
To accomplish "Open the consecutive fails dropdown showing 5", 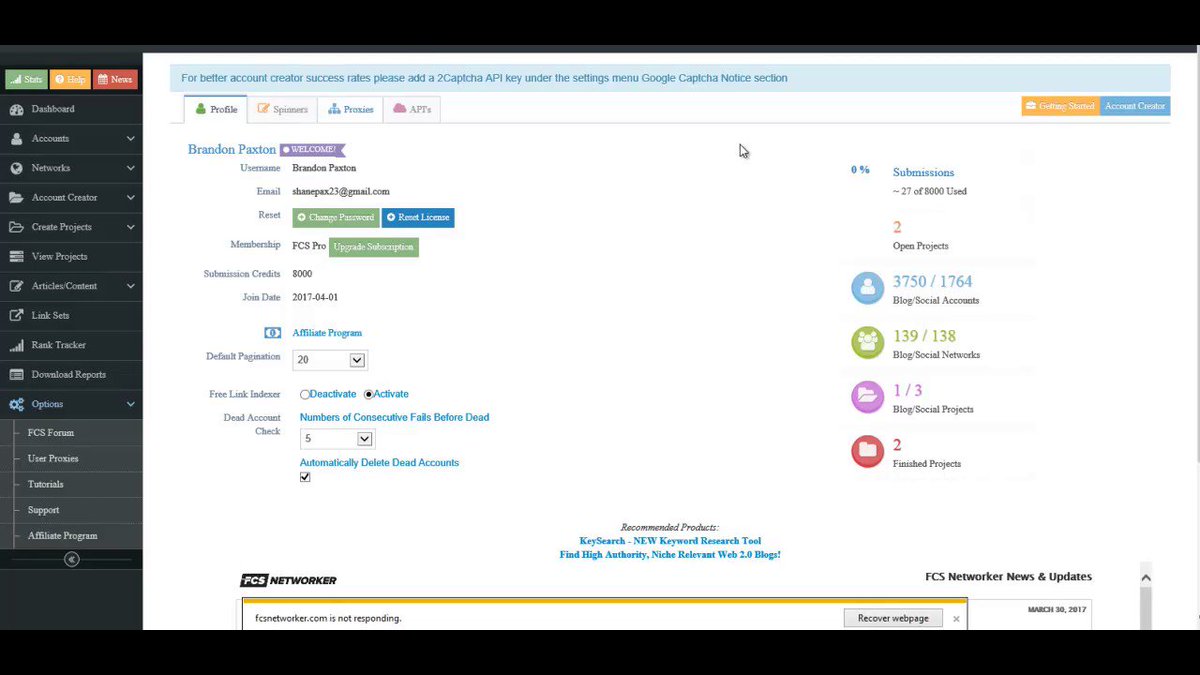I will click(337, 439).
